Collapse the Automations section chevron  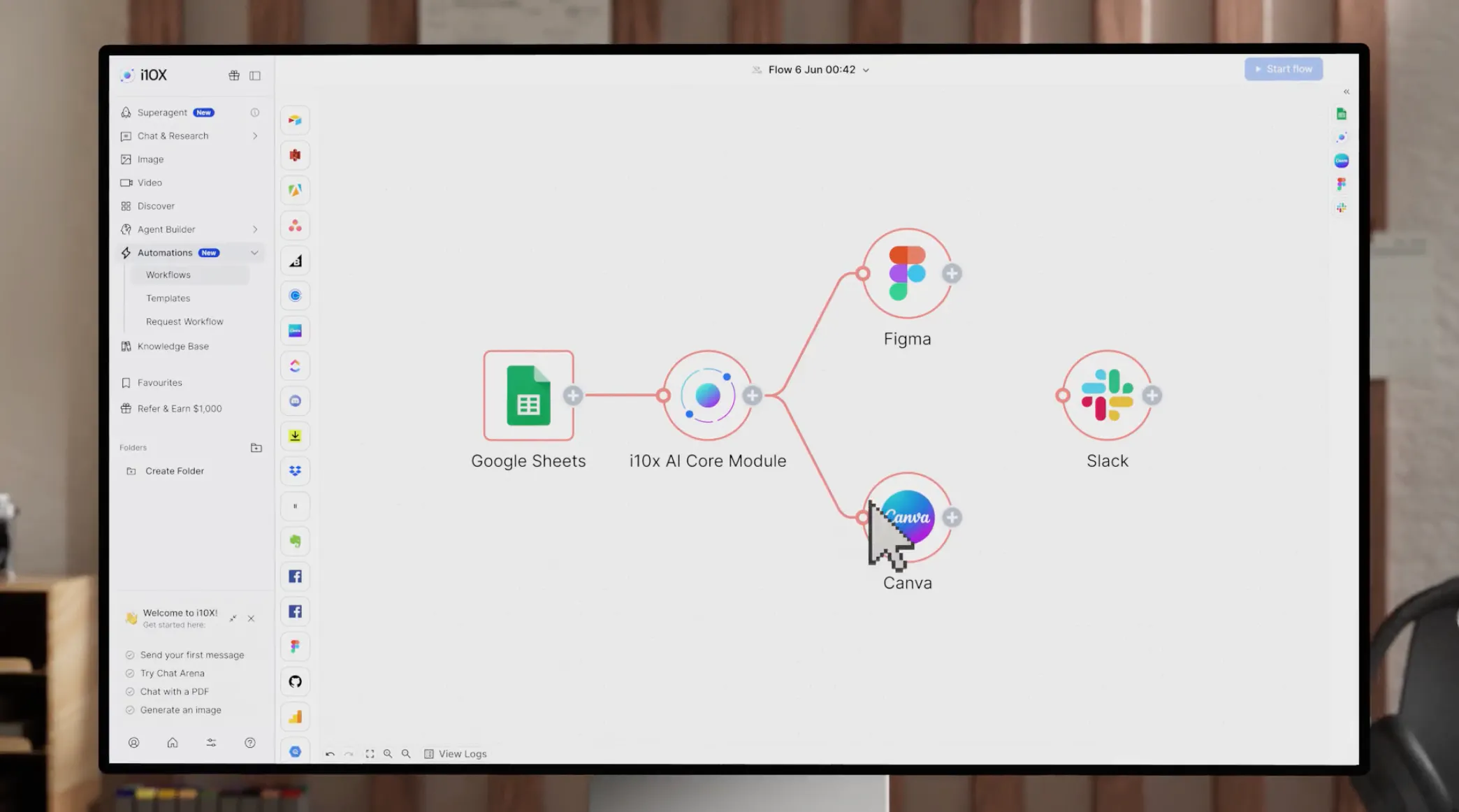click(254, 253)
